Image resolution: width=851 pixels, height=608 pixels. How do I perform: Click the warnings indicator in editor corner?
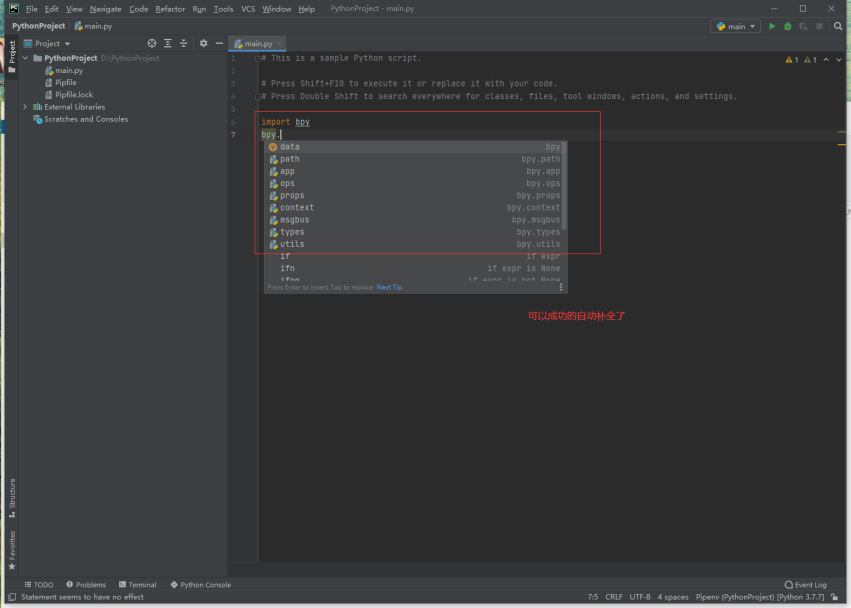tap(801, 60)
